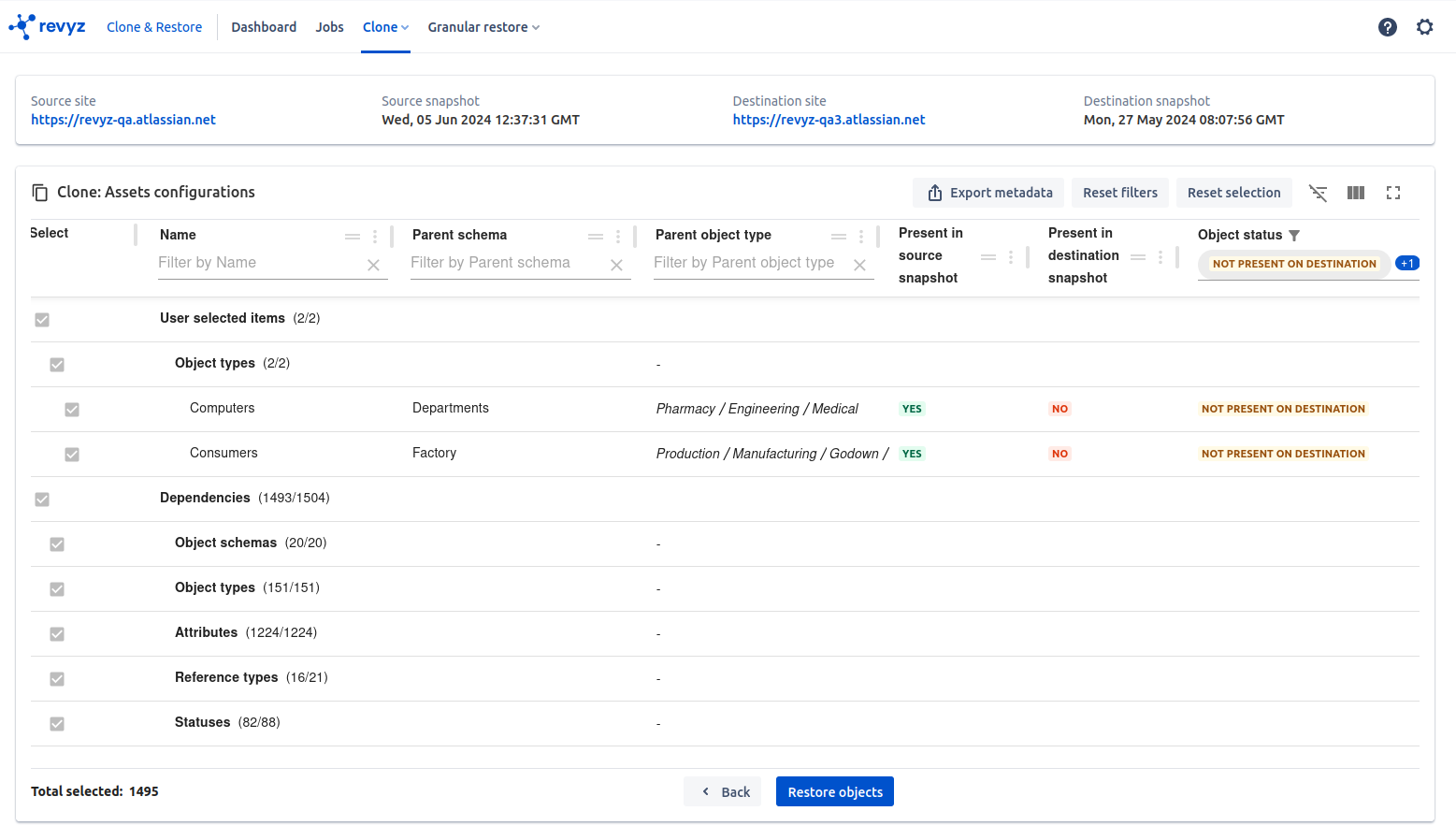Open Present in destination snapshot column menu
1456x840 pixels.
click(x=1160, y=256)
